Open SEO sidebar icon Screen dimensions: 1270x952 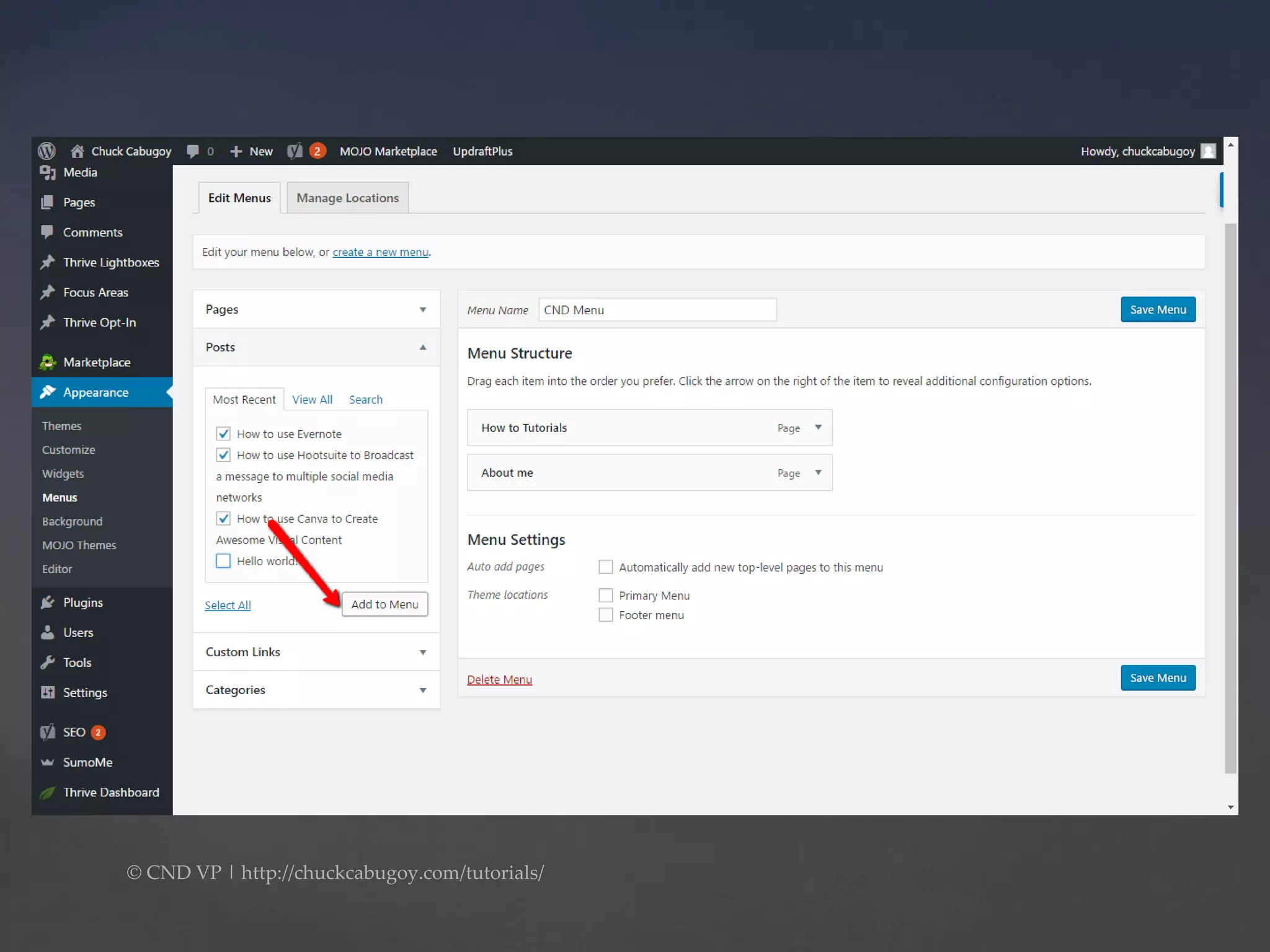click(48, 732)
